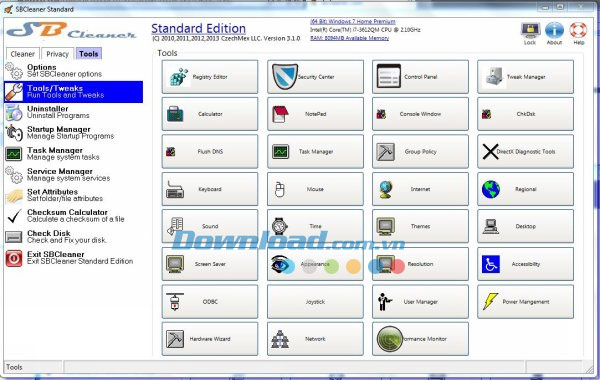Click the Standard Edition heading link
The image size is (600, 380).
coord(198,28)
